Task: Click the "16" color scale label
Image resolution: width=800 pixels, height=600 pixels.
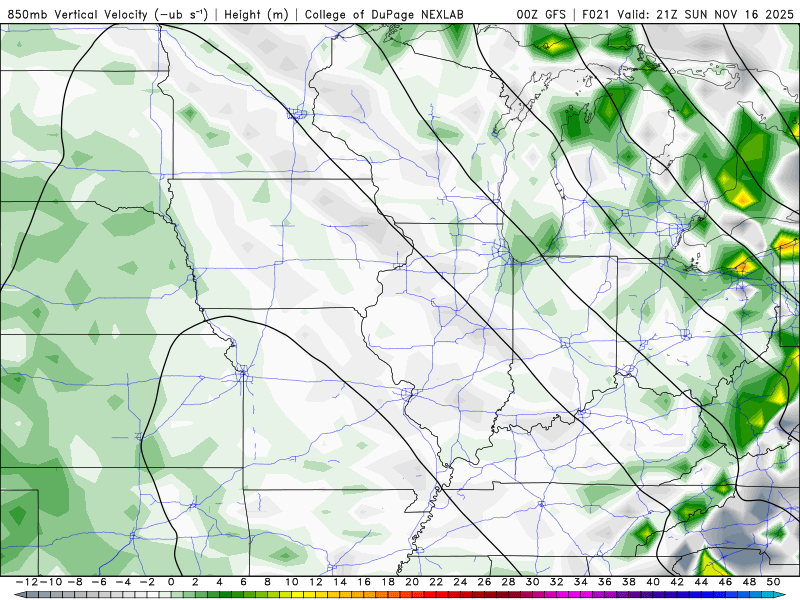Action: pyautogui.click(x=364, y=582)
